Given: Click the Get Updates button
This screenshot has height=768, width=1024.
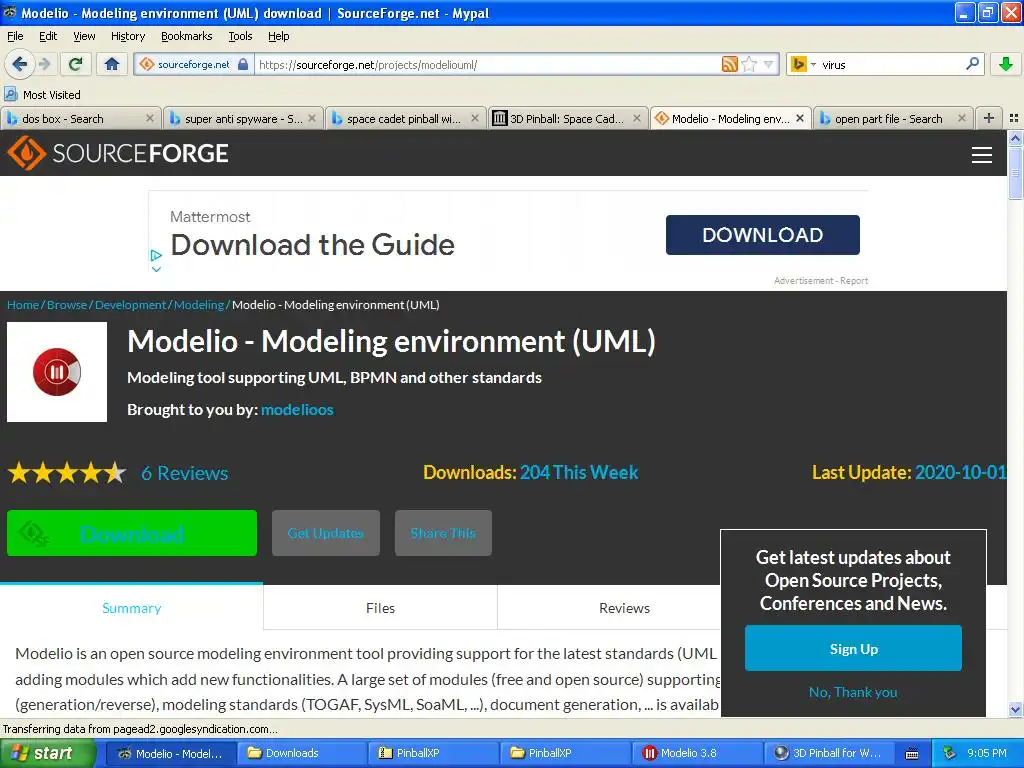Looking at the screenshot, I should tap(326, 533).
